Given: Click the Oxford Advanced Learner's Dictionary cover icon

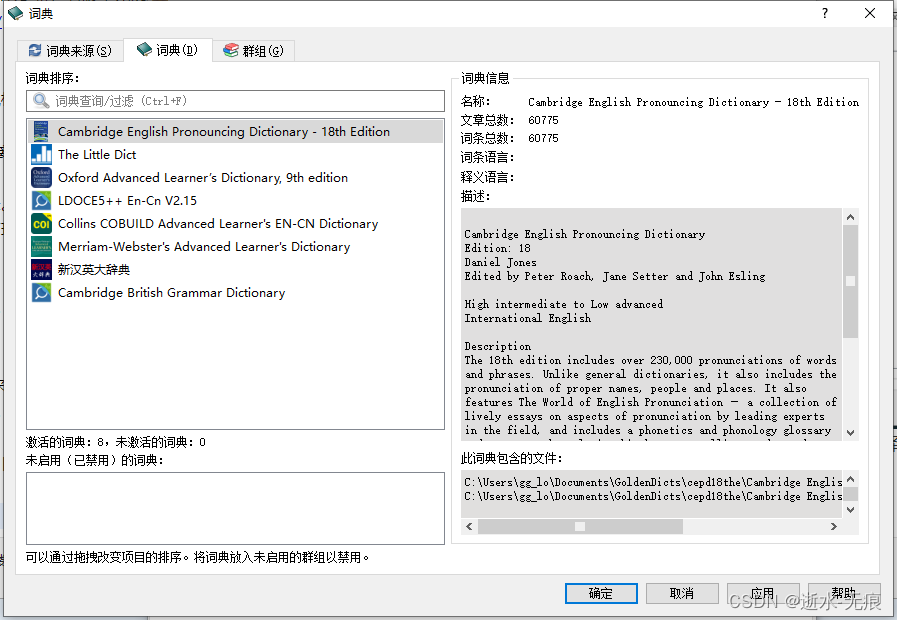Looking at the screenshot, I should click(40, 177).
